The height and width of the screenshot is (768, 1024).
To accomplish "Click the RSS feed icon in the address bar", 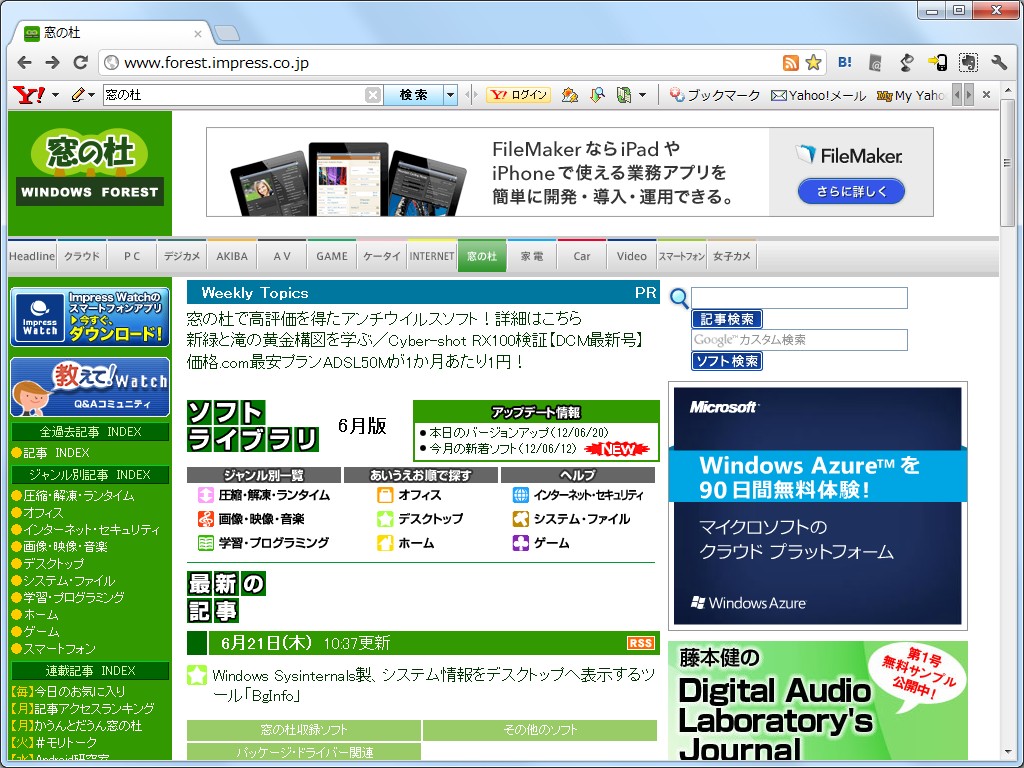I will 792,62.
